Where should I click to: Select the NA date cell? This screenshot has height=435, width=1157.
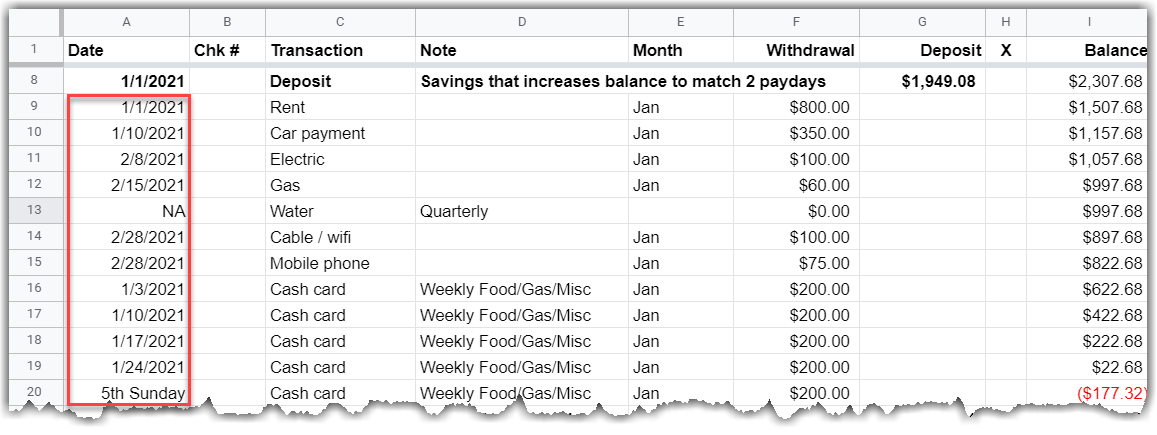click(x=127, y=211)
